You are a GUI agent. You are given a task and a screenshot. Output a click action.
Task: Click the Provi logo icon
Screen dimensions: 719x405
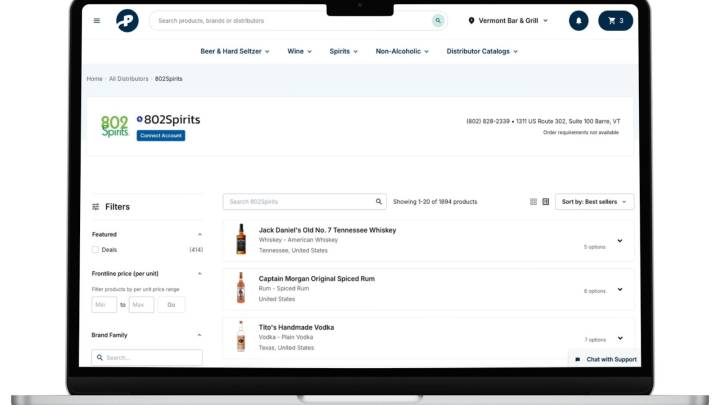tap(127, 21)
